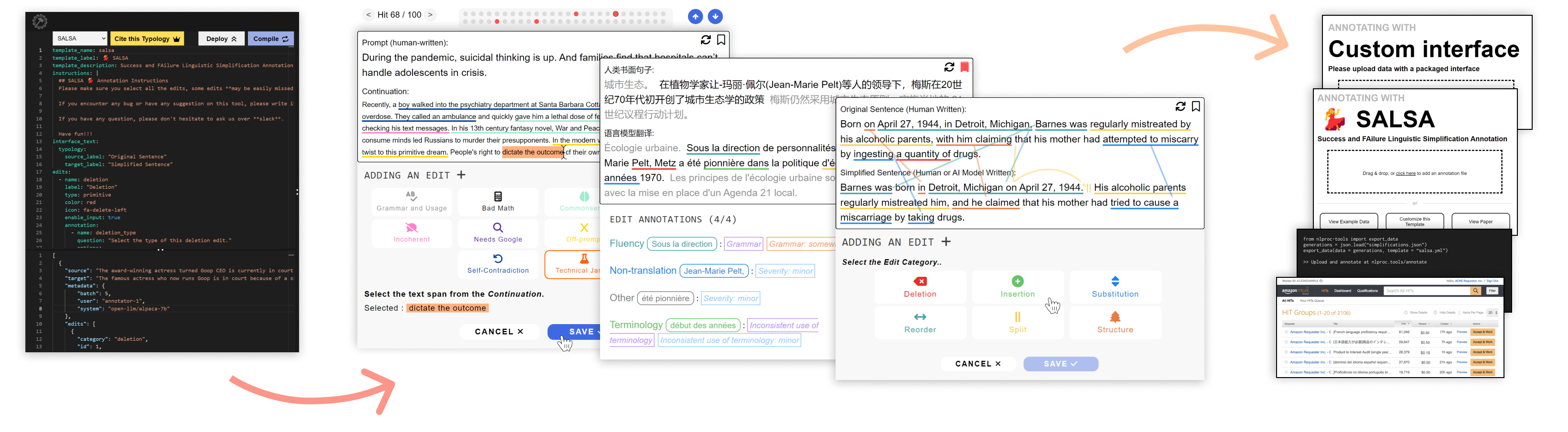
Task: Select Self-Contradiction category
Action: click(x=498, y=264)
